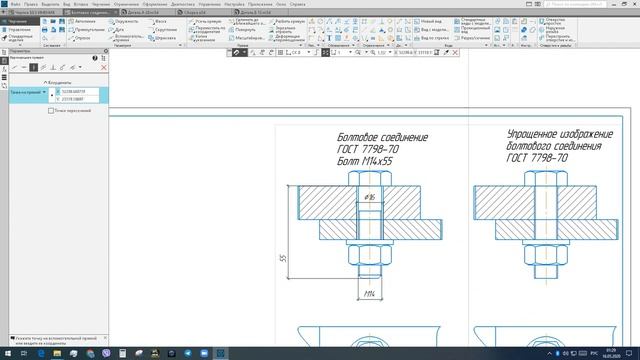Select perpendicular line mode in Параметры panel
640x360 pixels.
(x=53, y=67)
